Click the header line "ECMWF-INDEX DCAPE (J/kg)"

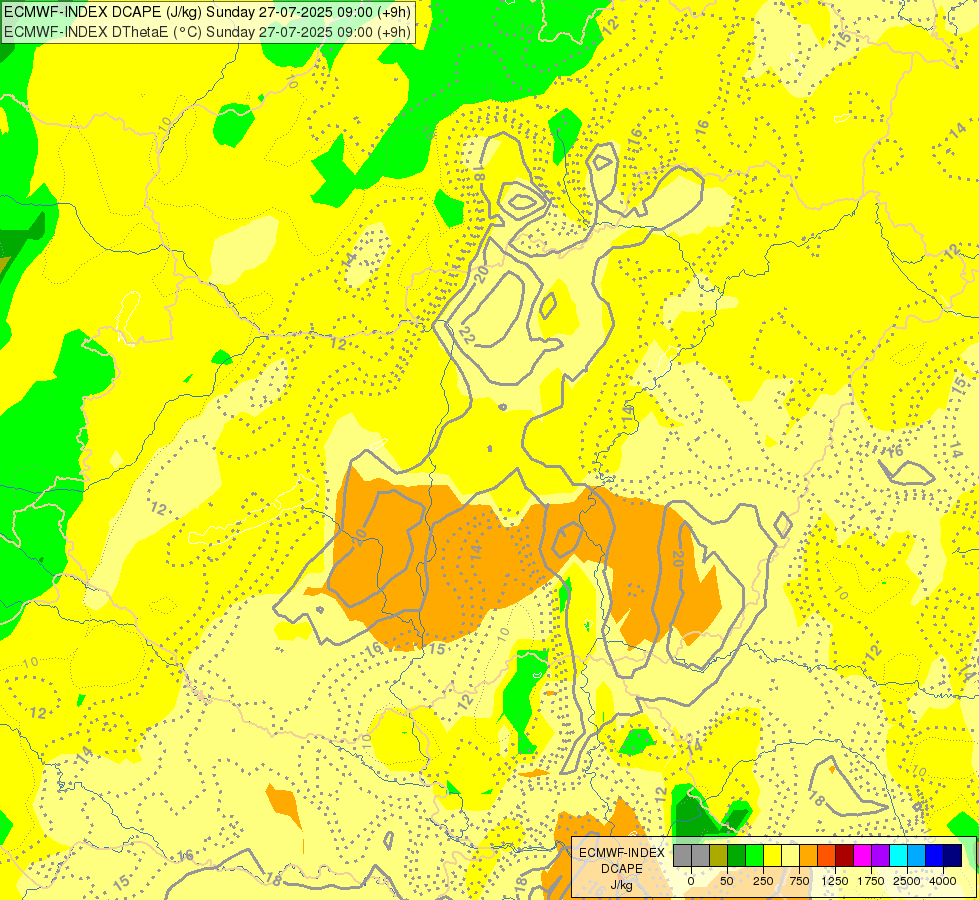[103, 12]
